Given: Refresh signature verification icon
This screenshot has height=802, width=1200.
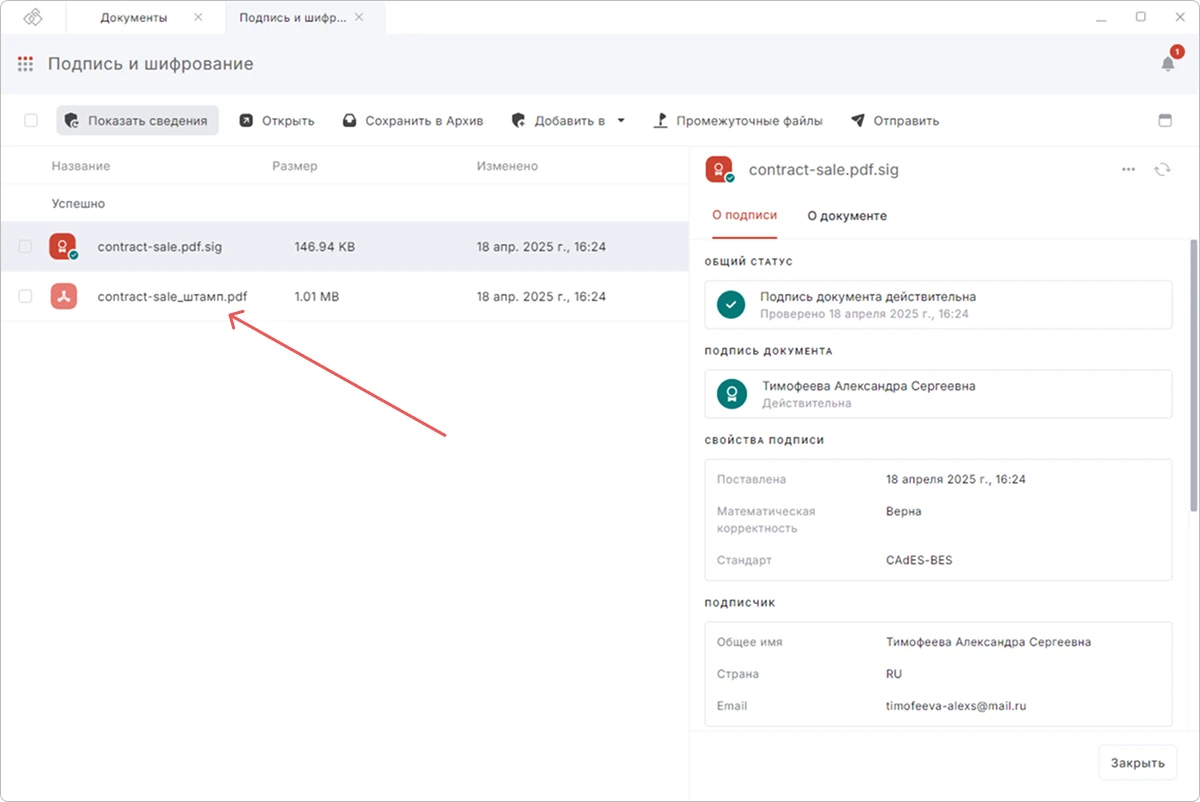Looking at the screenshot, I should (x=1162, y=170).
